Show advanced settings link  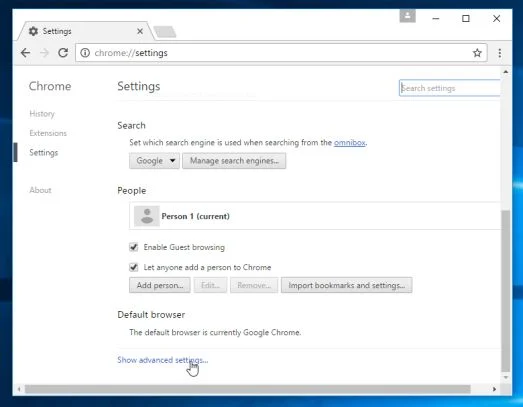163,360
